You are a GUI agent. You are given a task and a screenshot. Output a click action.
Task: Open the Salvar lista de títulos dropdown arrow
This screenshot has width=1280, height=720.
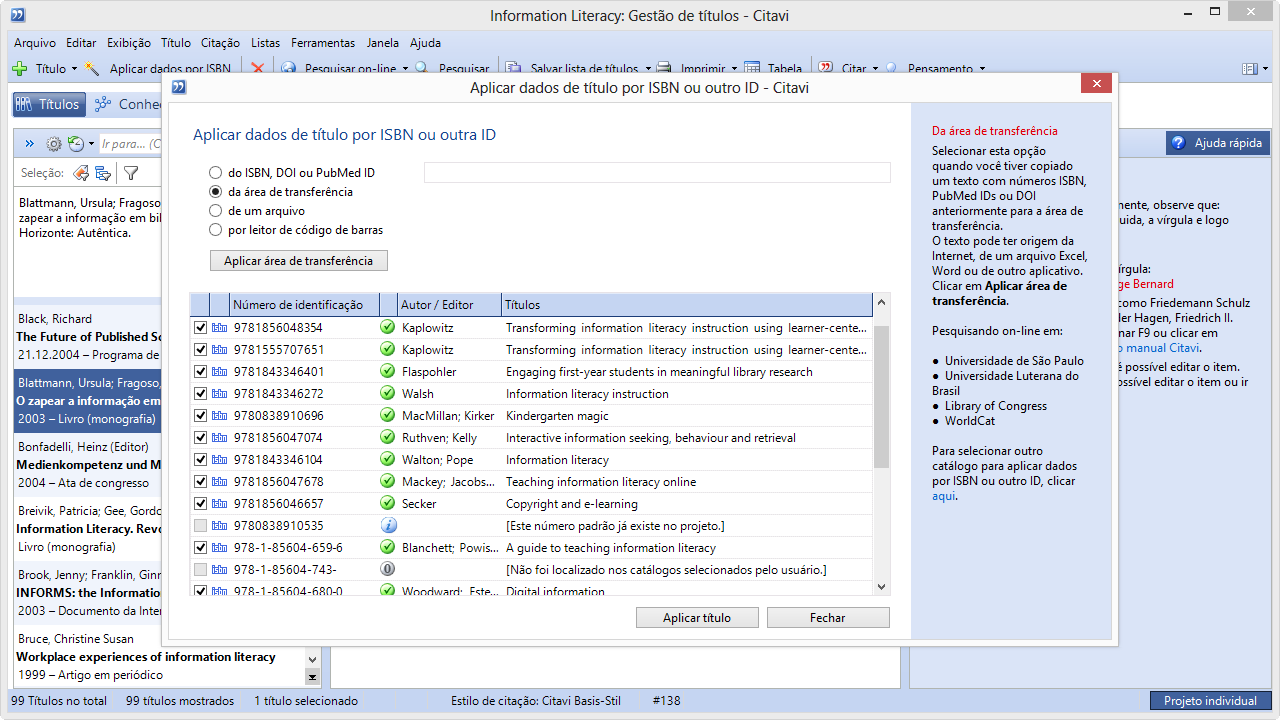click(647, 69)
